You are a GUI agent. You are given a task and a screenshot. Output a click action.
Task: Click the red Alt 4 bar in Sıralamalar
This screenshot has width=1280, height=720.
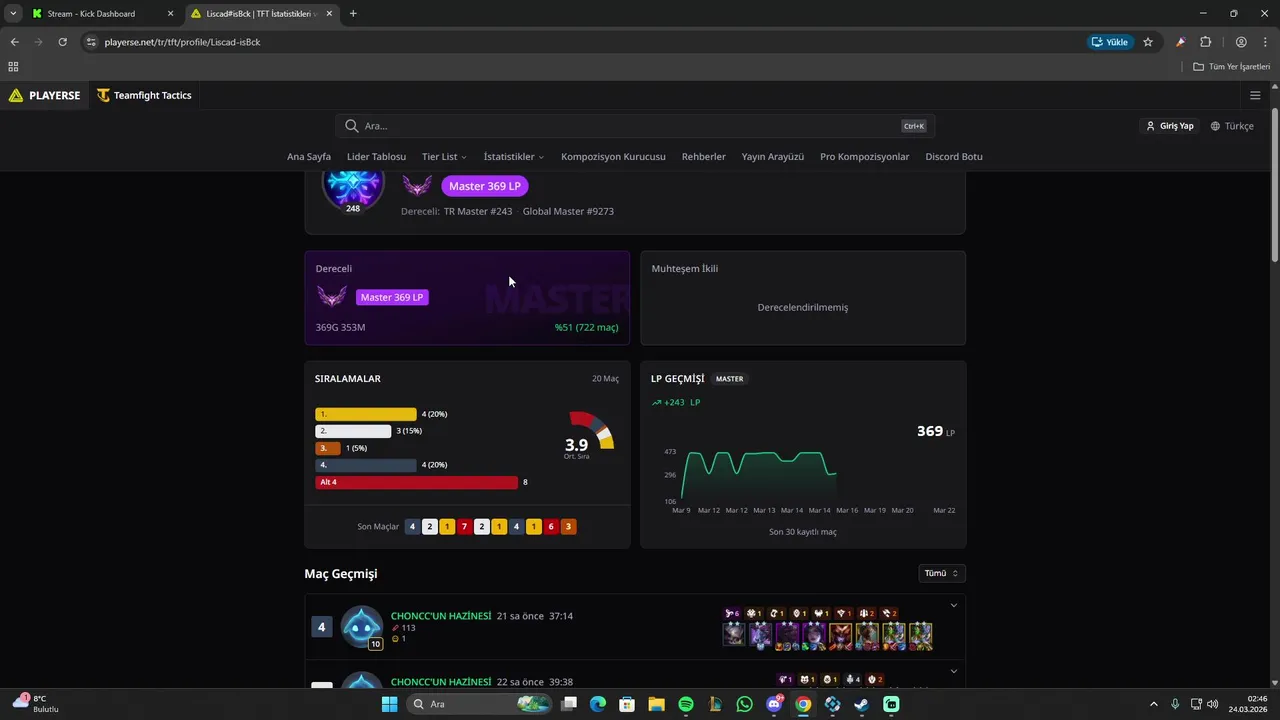(x=417, y=482)
